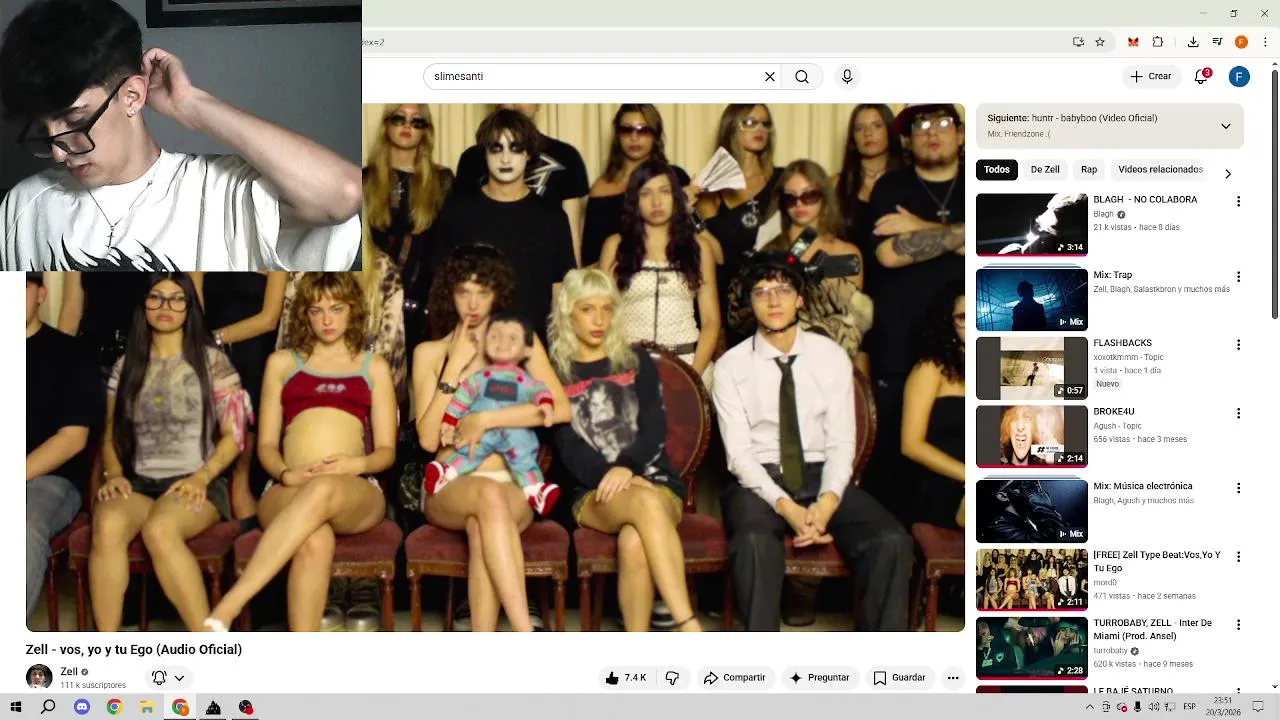1280x720 pixels.
Task: Expand the Siguiente mix queue panel
Action: click(1225, 126)
